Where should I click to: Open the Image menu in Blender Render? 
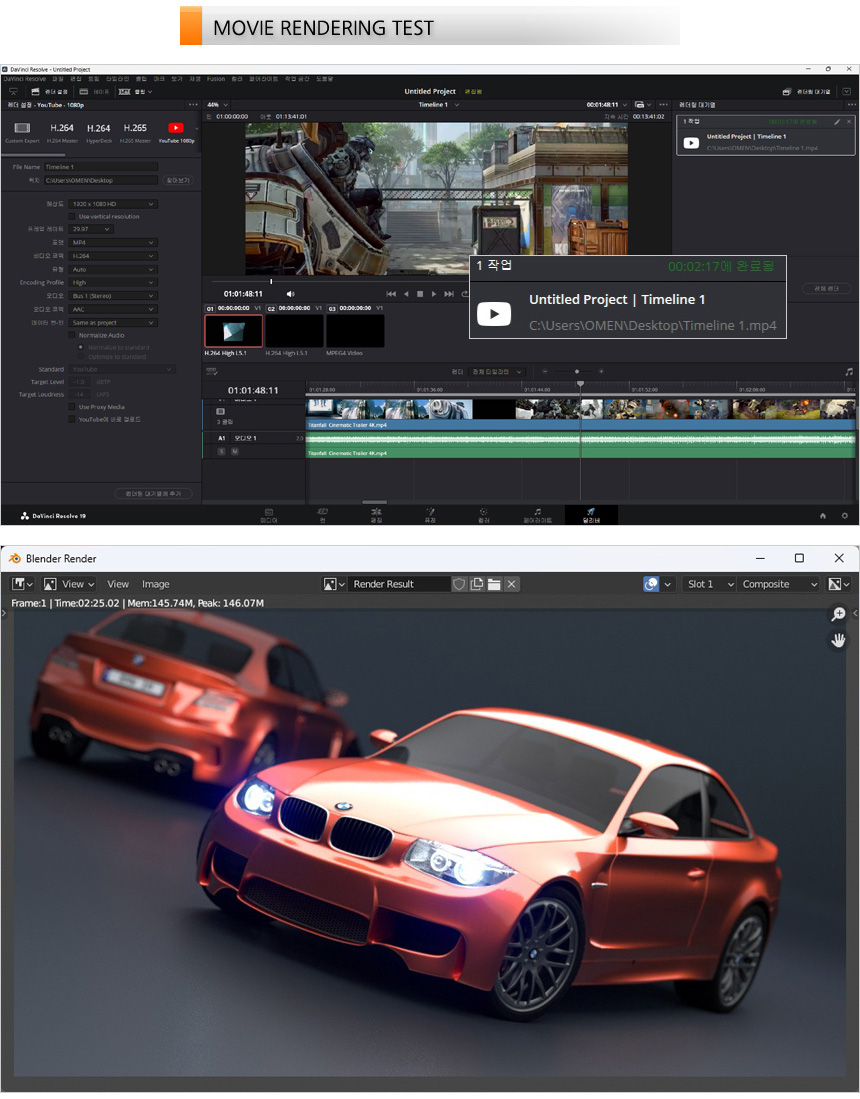click(x=155, y=584)
